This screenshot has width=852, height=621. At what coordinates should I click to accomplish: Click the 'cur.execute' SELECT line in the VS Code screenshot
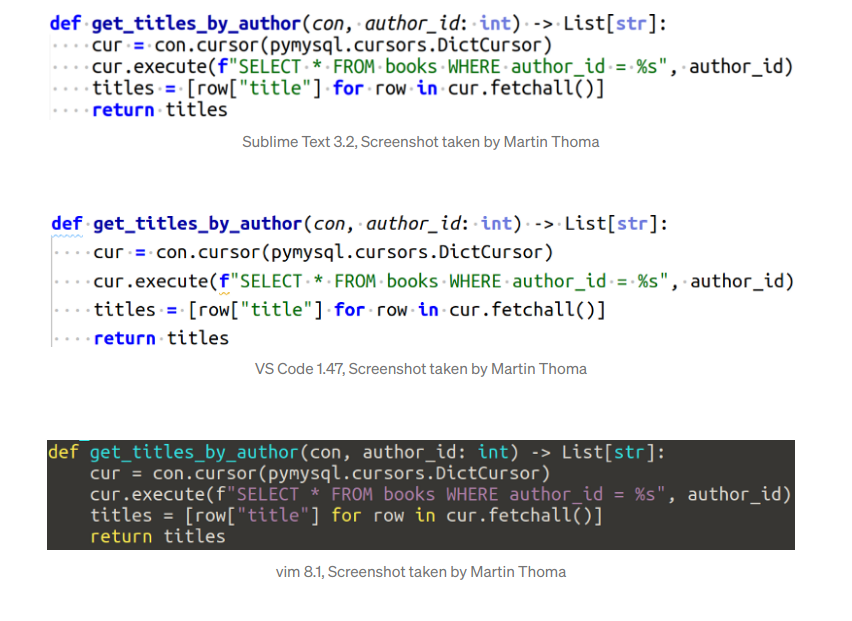443,281
